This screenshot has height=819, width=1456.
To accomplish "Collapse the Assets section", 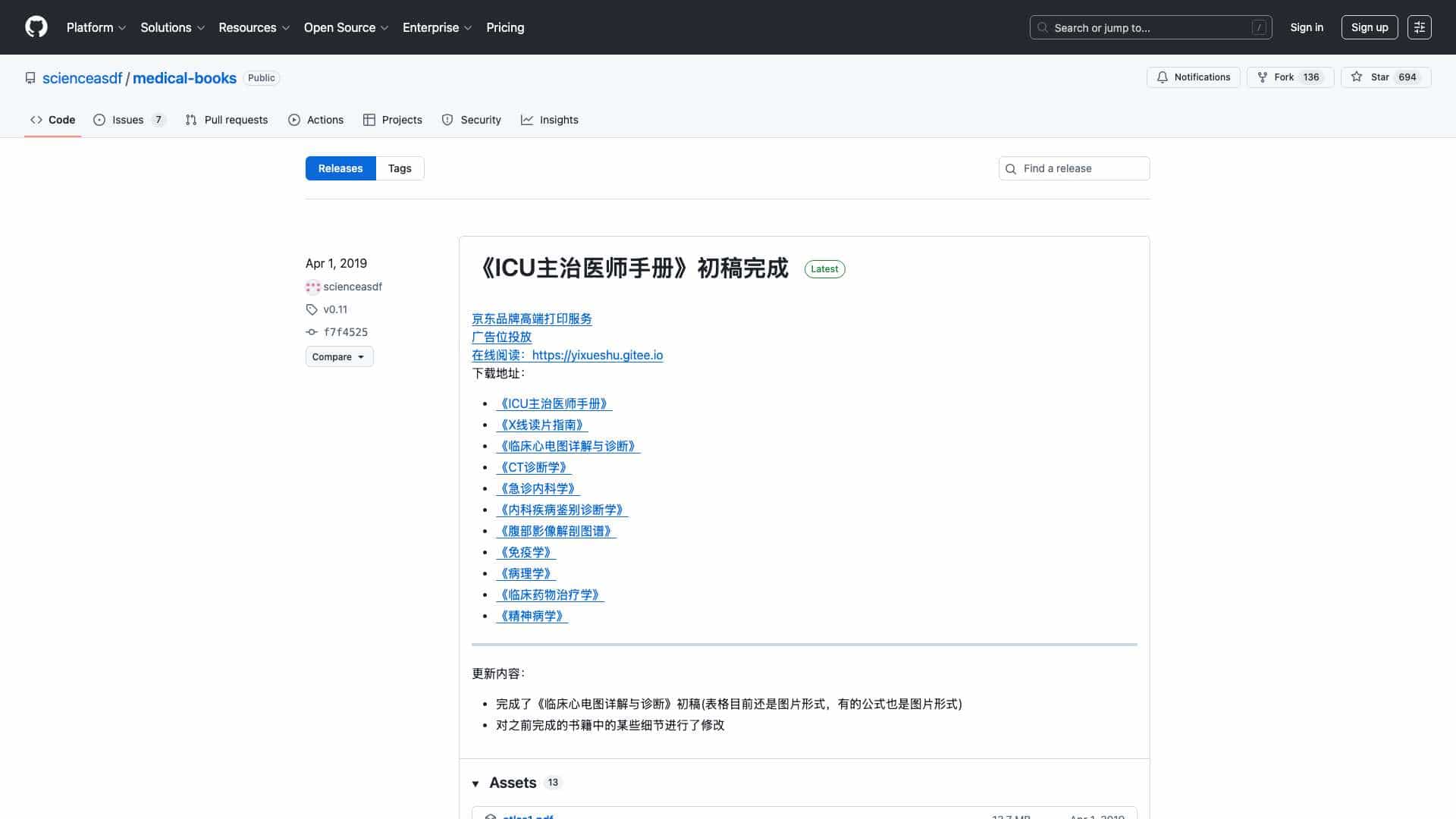I will tap(475, 783).
